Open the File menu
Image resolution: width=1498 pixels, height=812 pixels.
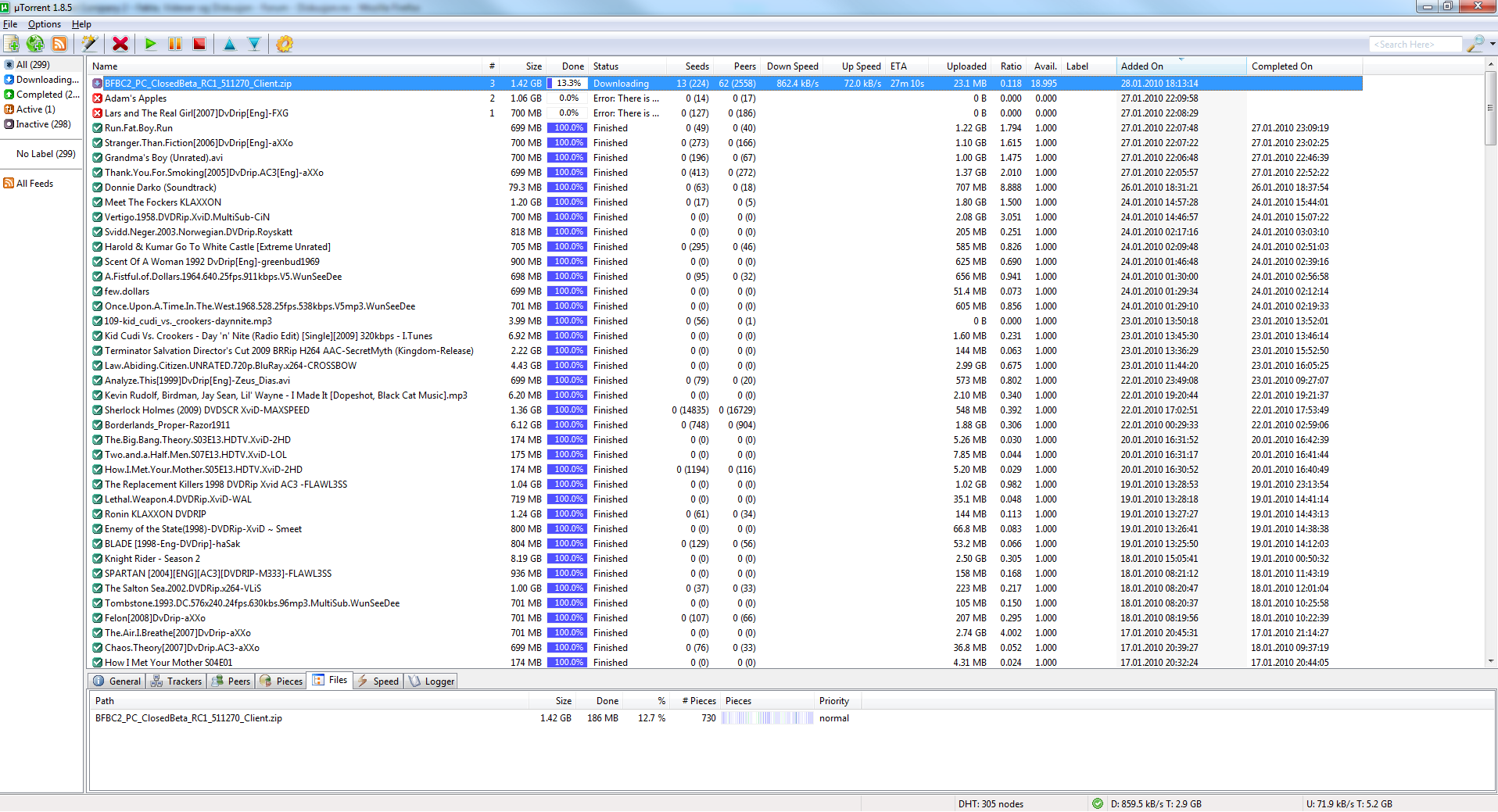tap(10, 24)
